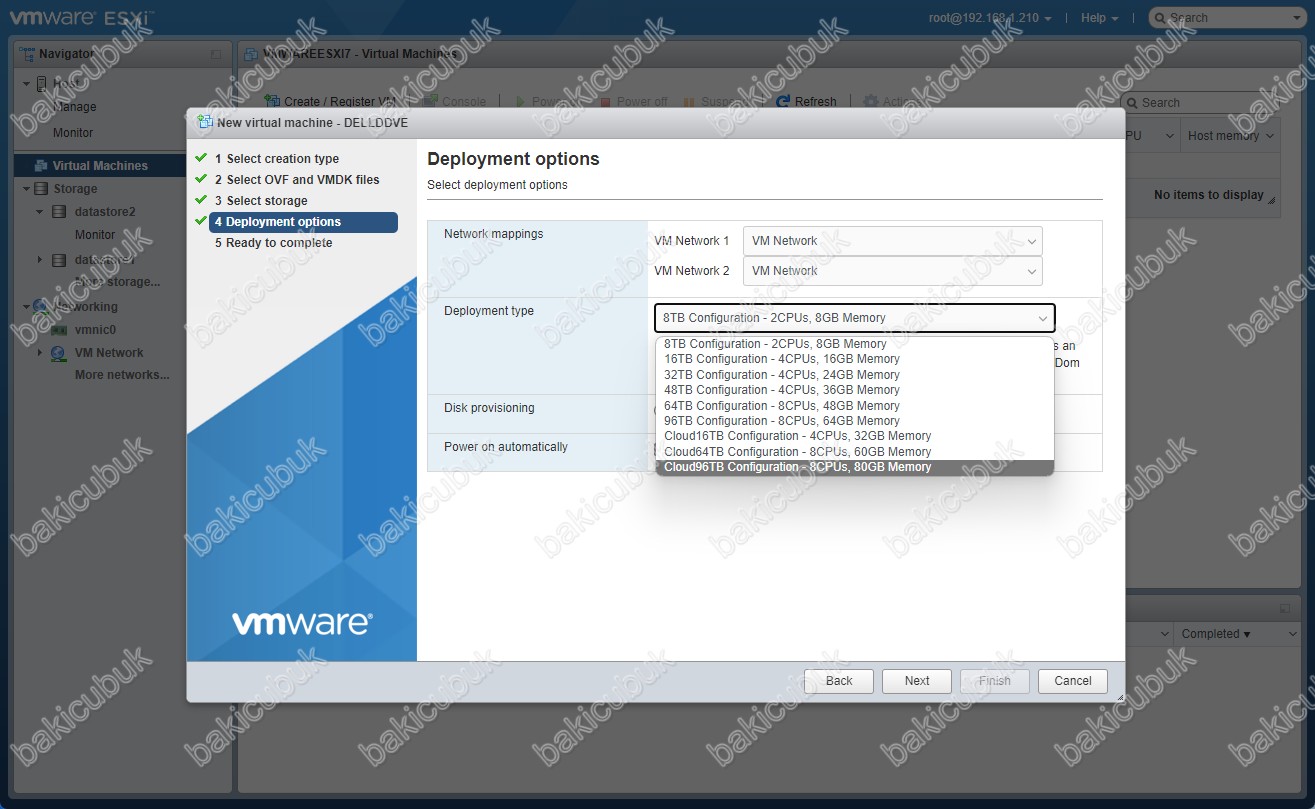Select 48TB Configuration - 4CPUs, 36GB Memory option

(x=855, y=390)
